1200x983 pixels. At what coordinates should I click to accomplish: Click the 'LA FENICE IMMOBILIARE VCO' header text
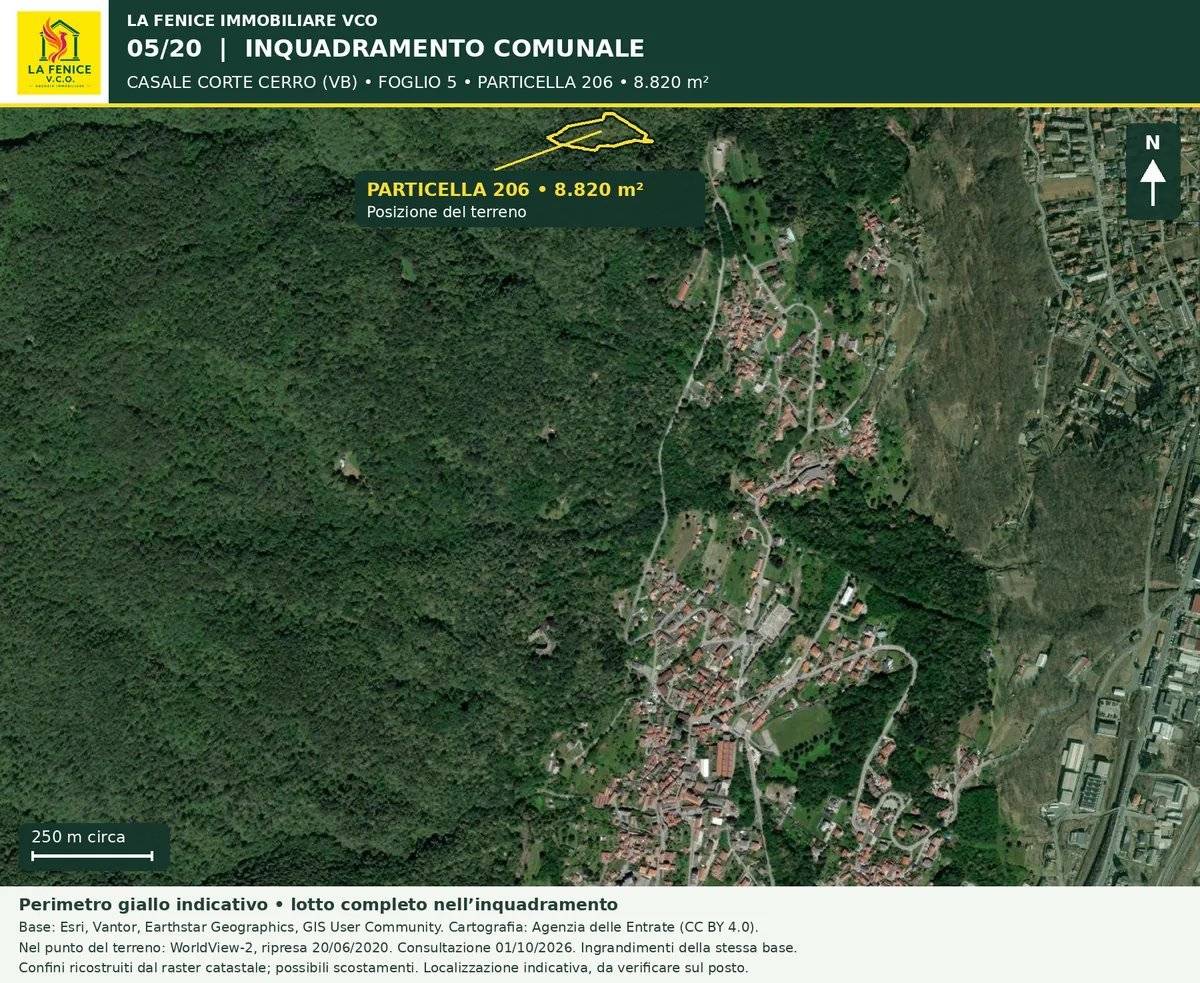click(252, 20)
